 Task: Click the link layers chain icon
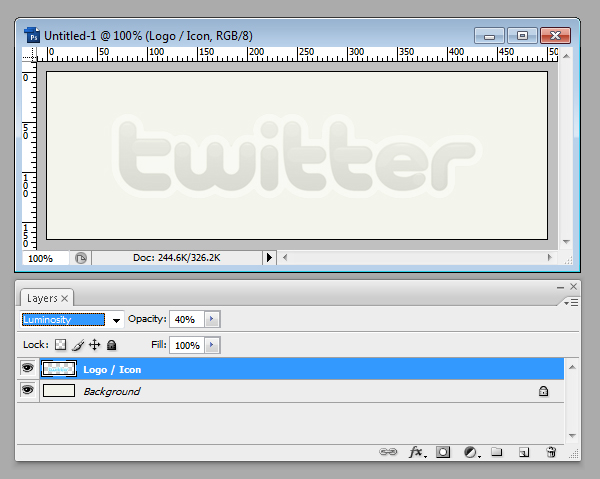click(388, 452)
